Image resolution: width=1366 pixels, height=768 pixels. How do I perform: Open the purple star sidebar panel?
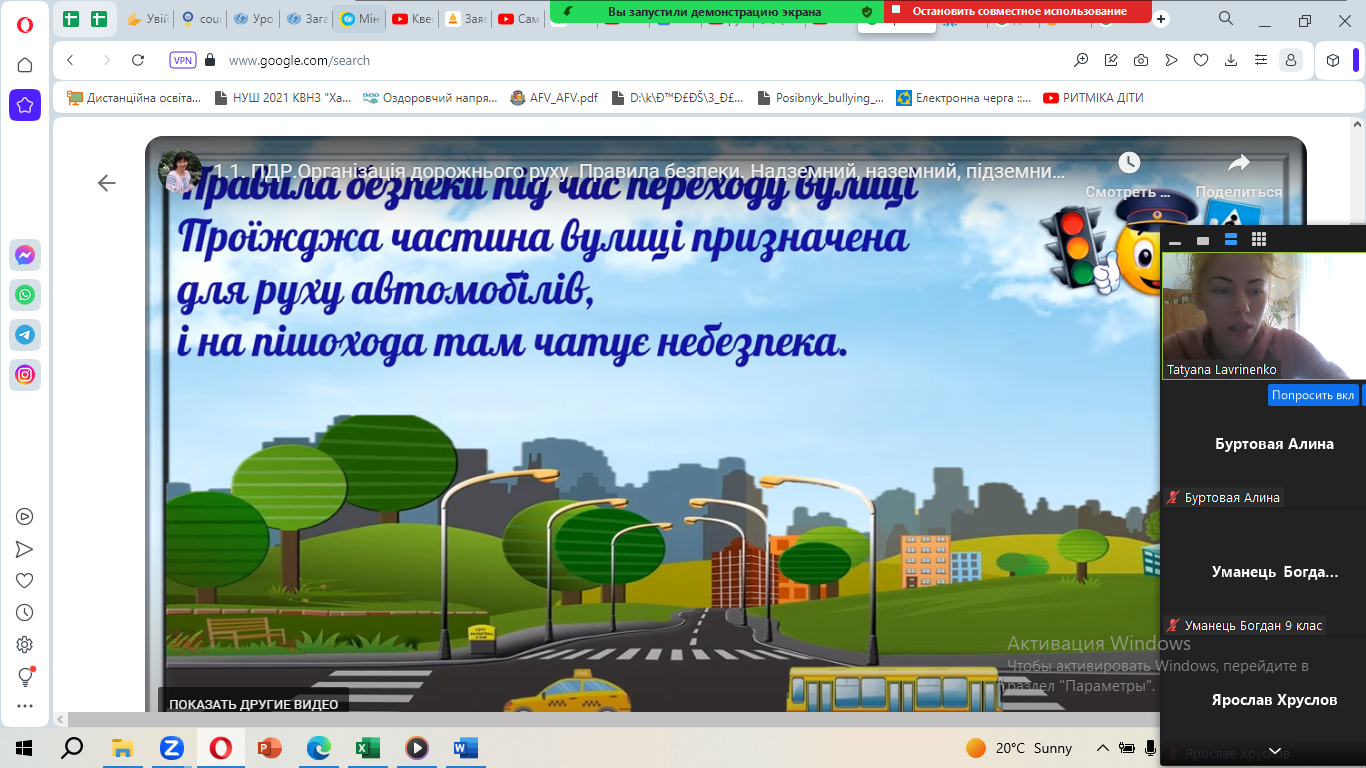tap(25, 104)
